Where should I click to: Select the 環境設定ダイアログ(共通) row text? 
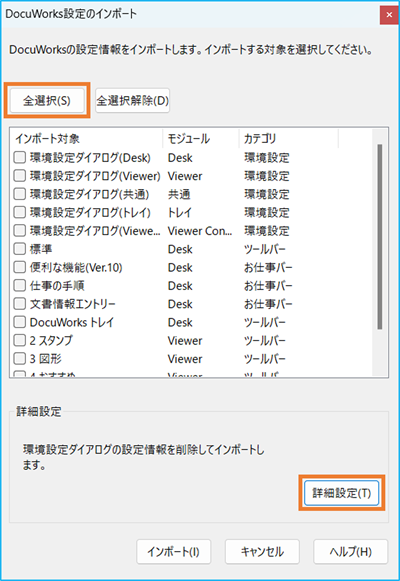(89, 194)
